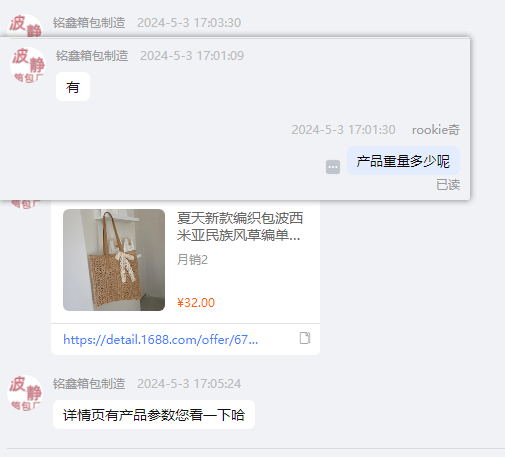Open the woven straw bag thumbnail
Viewport: 505px width, 457px height.
point(114,260)
